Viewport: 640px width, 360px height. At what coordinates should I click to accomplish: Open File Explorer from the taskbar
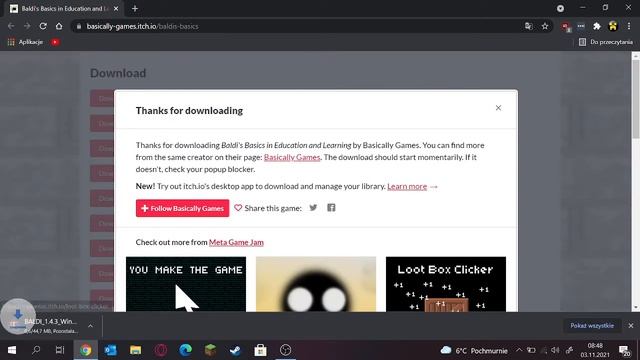point(136,350)
